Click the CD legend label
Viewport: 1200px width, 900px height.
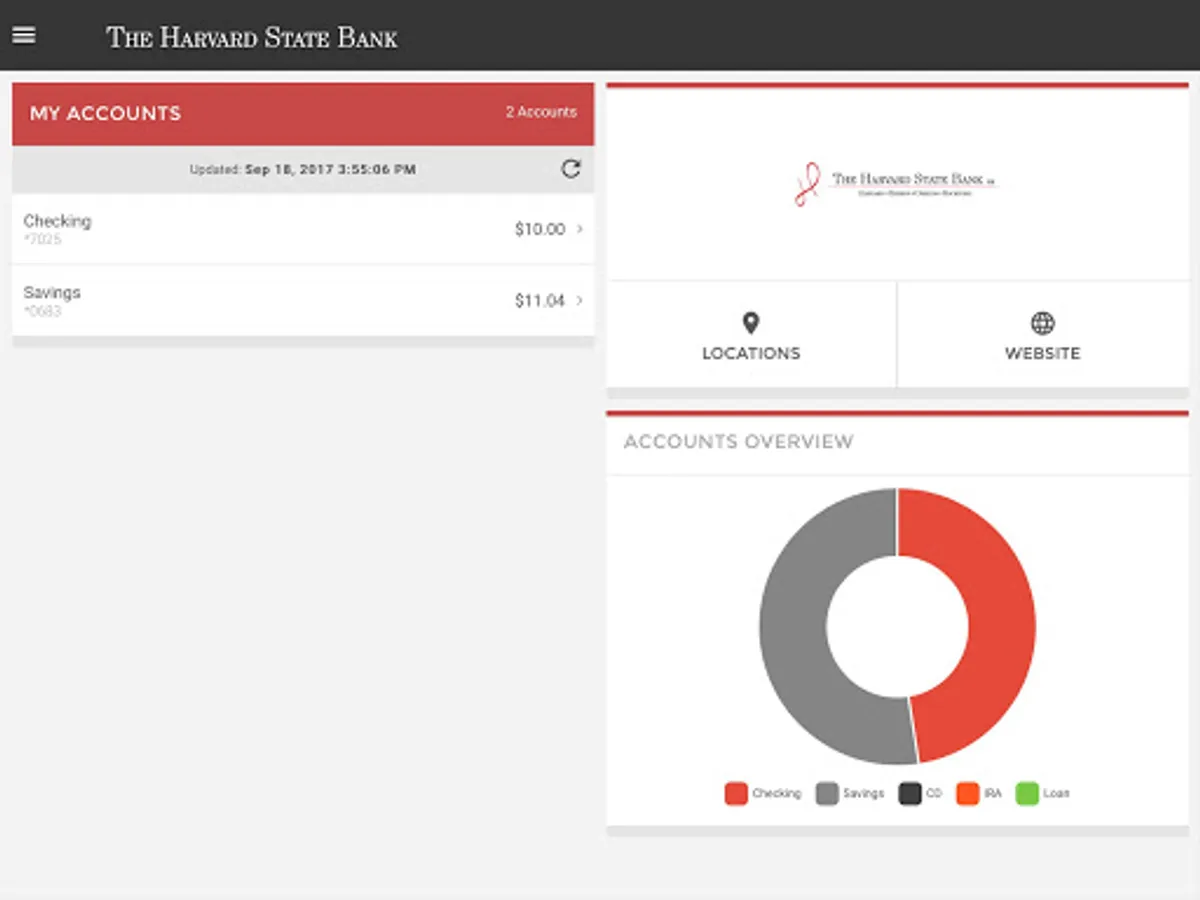tap(934, 794)
